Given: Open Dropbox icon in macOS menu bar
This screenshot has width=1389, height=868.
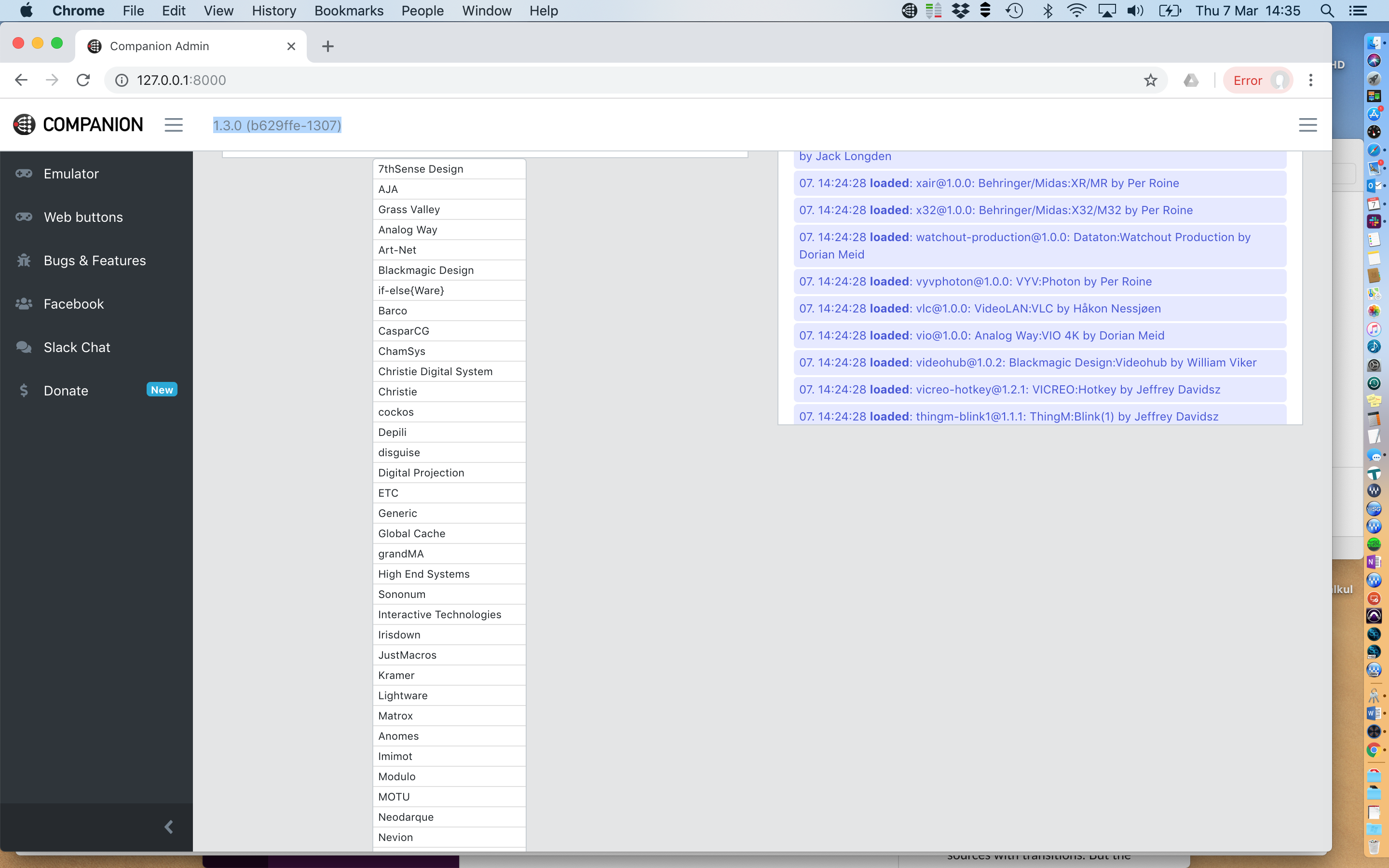Looking at the screenshot, I should tap(960, 11).
